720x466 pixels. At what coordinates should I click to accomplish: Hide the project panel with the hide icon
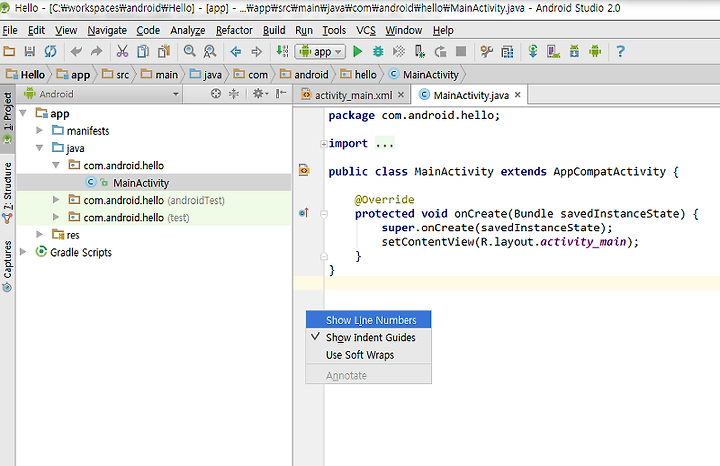(281, 94)
